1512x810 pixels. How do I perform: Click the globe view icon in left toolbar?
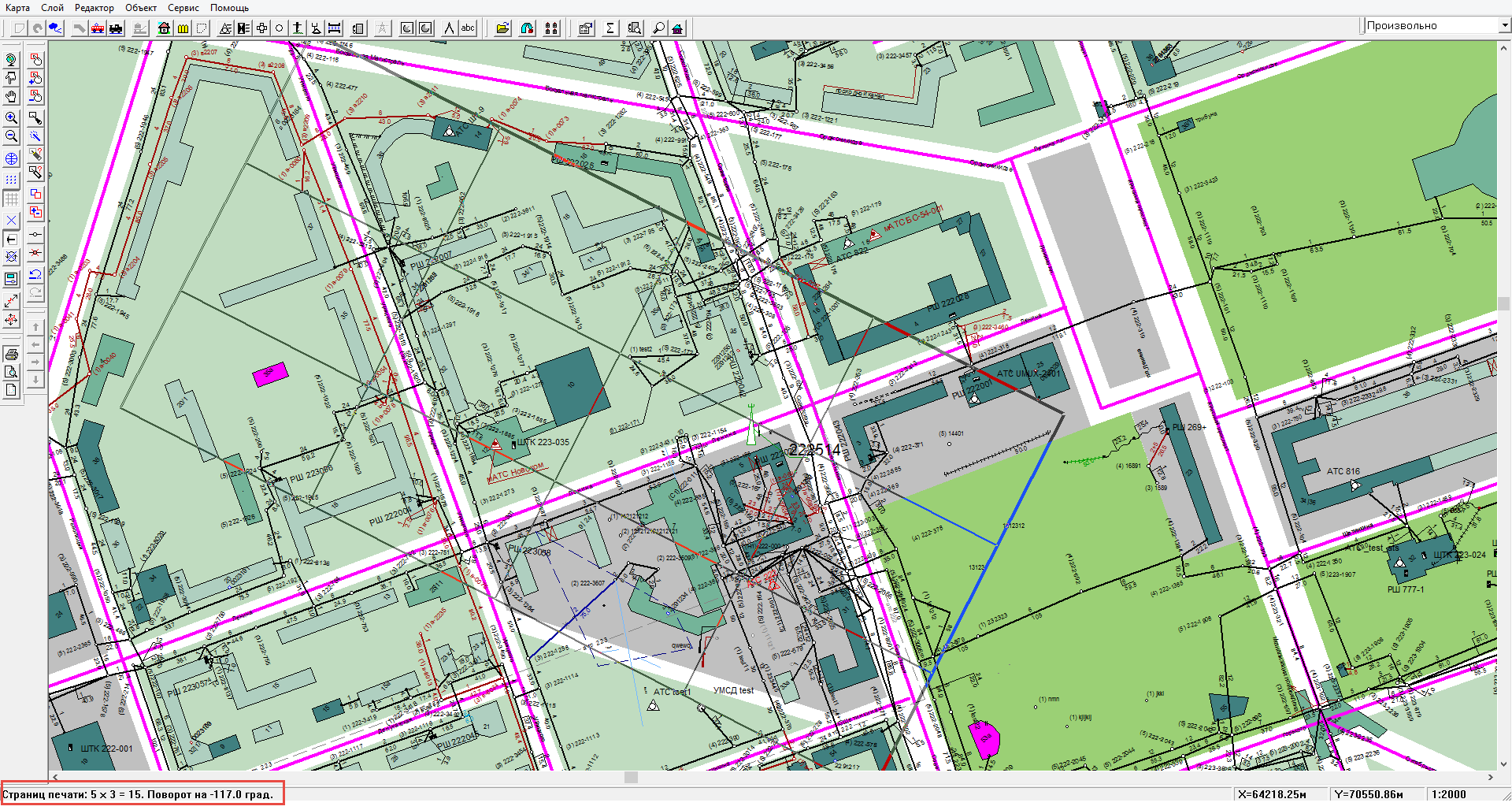coord(11,60)
